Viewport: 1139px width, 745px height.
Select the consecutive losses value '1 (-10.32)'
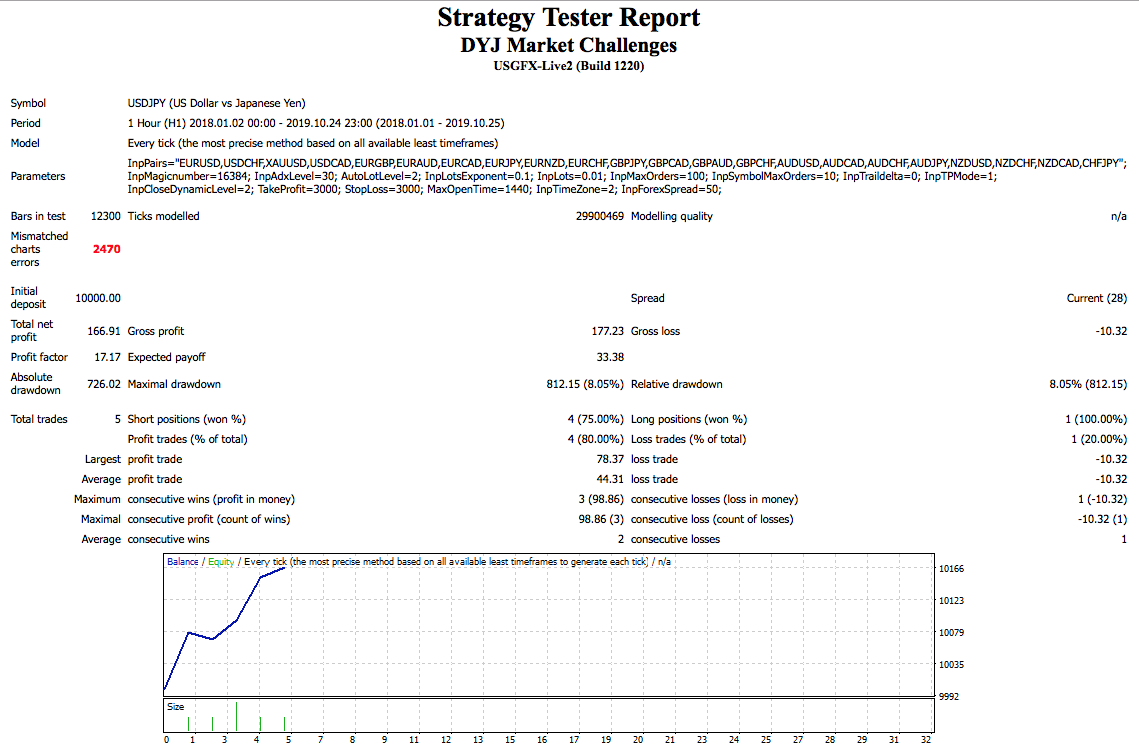click(1103, 500)
